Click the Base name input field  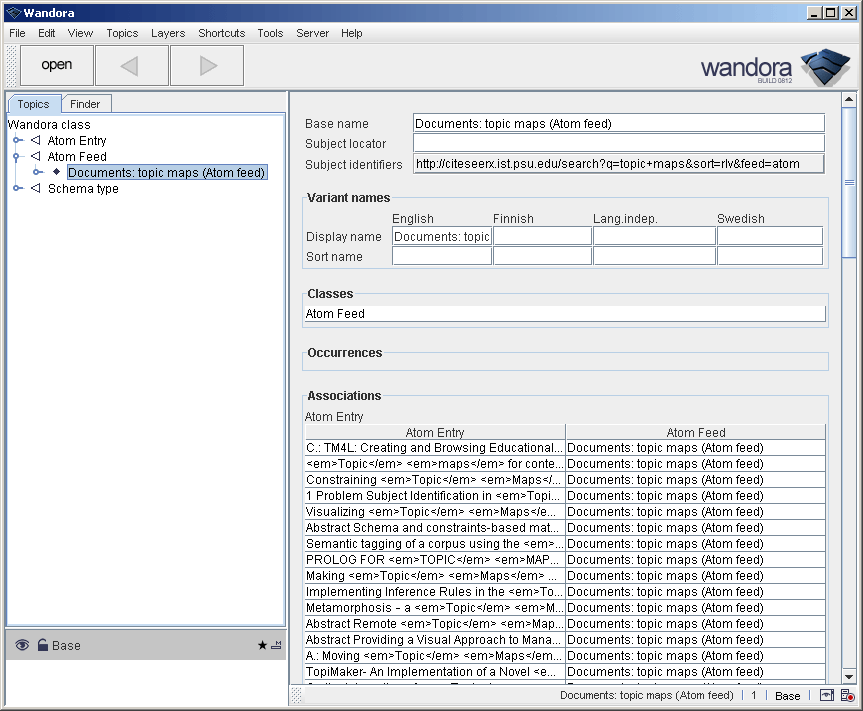[x=619, y=124]
